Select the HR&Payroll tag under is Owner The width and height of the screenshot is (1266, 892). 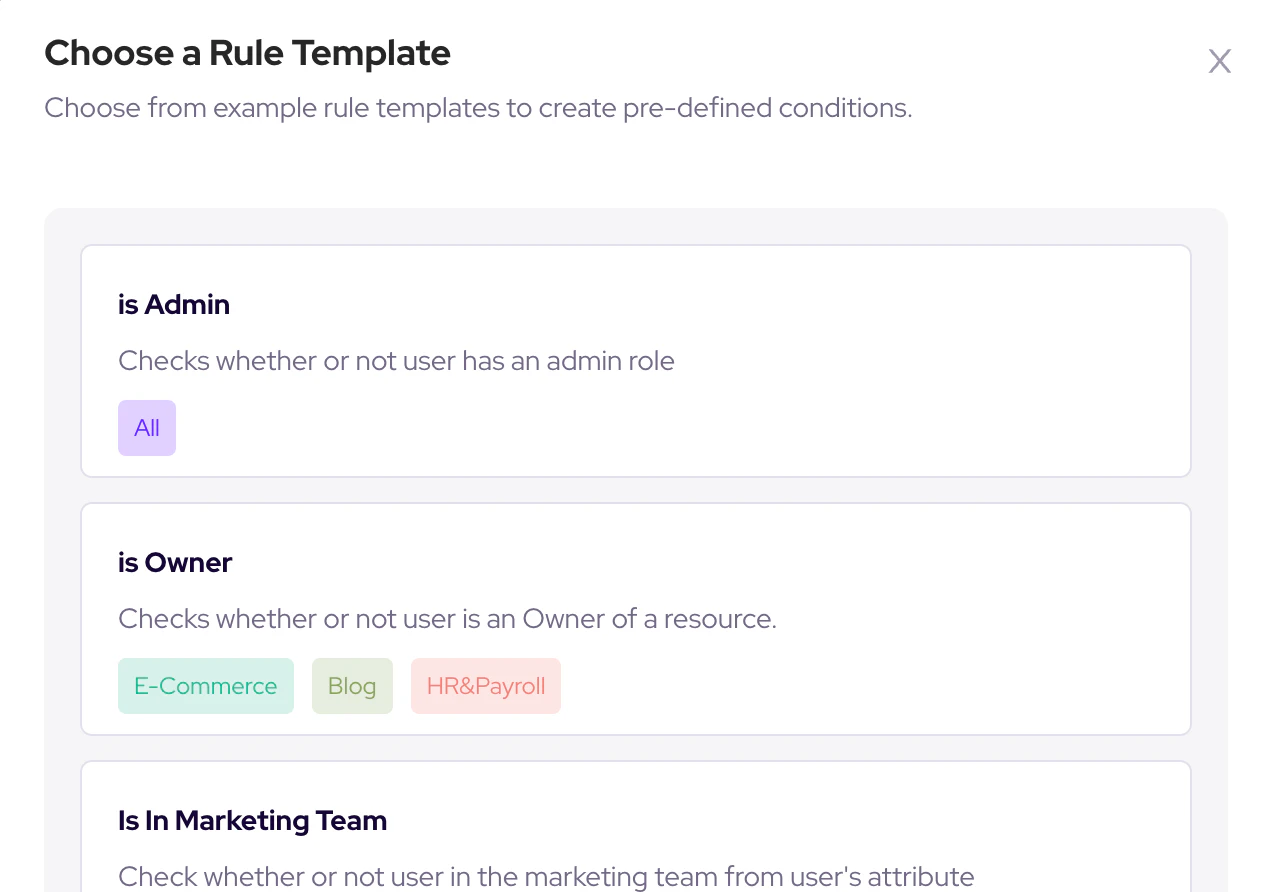[x=486, y=686]
